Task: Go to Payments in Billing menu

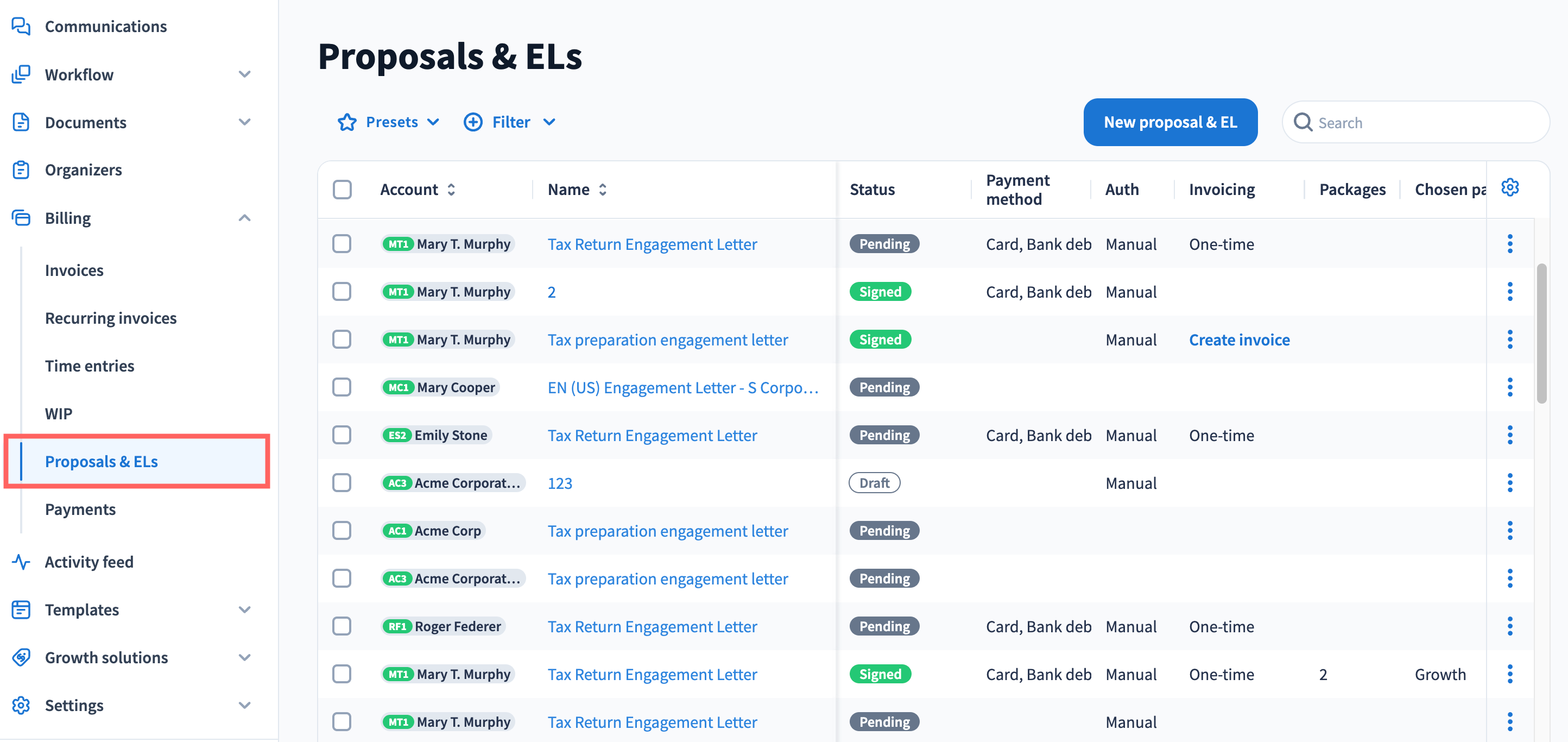Action: (x=80, y=510)
